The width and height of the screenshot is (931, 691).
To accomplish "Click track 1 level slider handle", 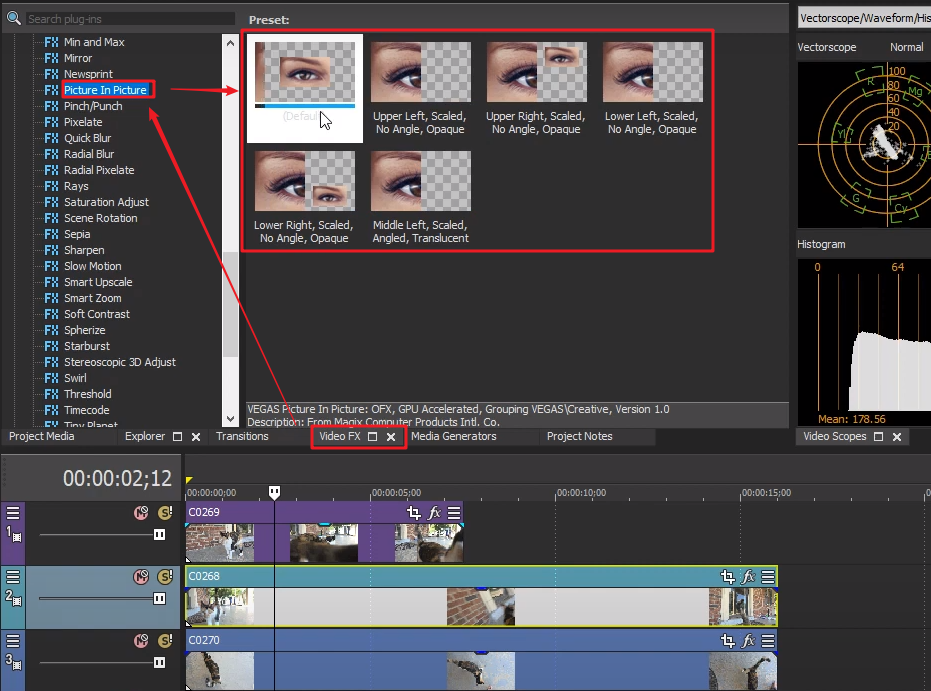I will (x=160, y=535).
